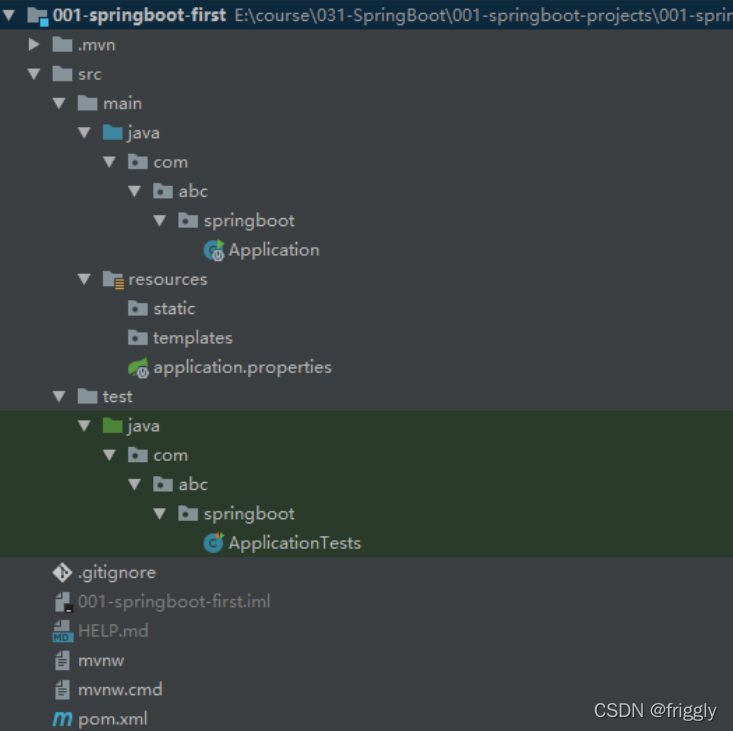Collapse the resources folder arrow
The width and height of the screenshot is (733, 731).
click(84, 280)
